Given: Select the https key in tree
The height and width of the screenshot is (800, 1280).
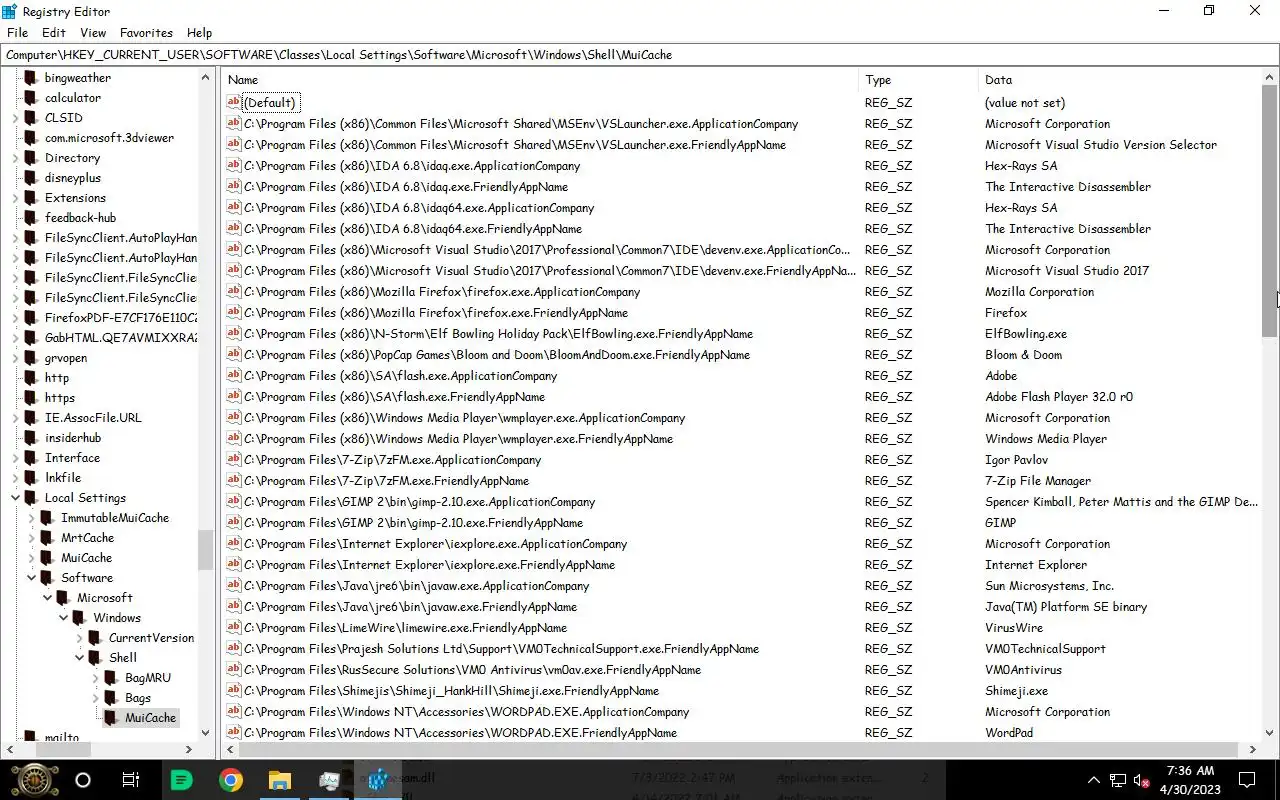Looking at the screenshot, I should [59, 398].
